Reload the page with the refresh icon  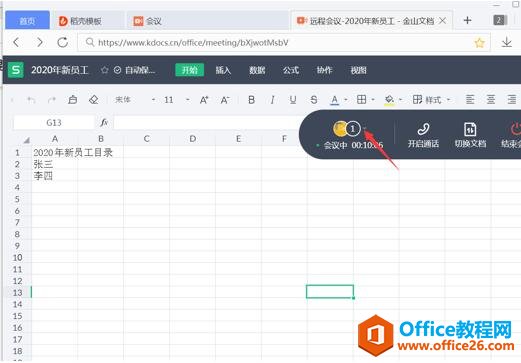pyautogui.click(x=63, y=42)
